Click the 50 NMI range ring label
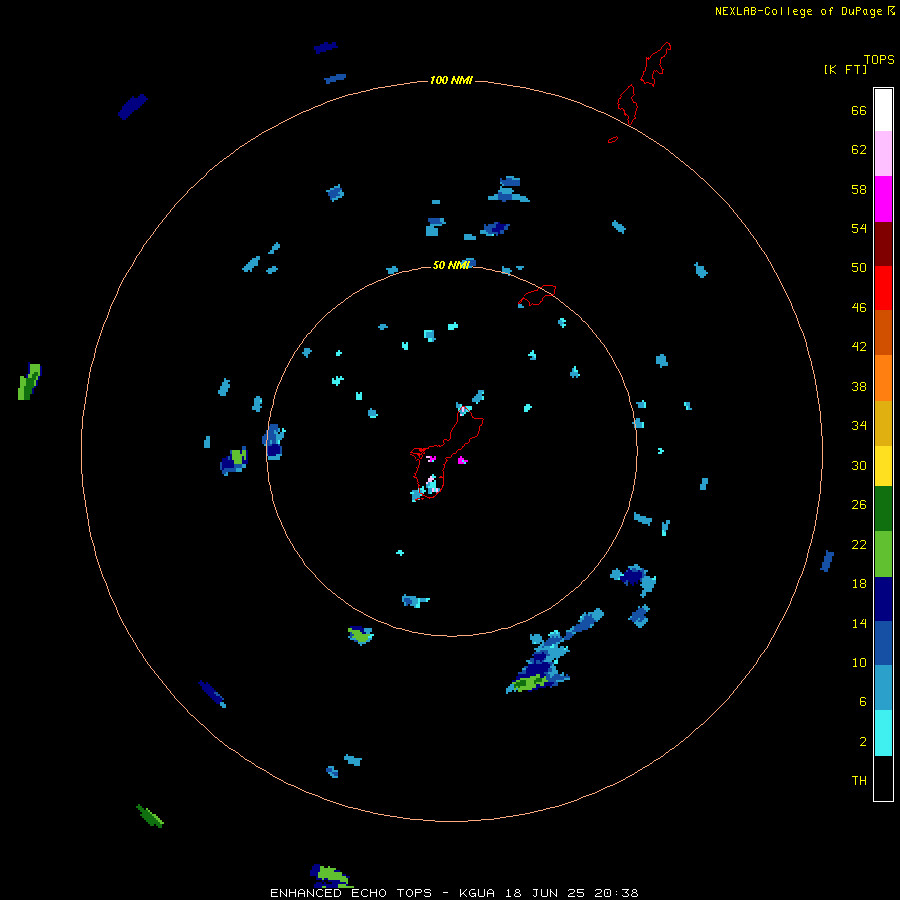Screen dimensions: 900x900 click(450, 265)
